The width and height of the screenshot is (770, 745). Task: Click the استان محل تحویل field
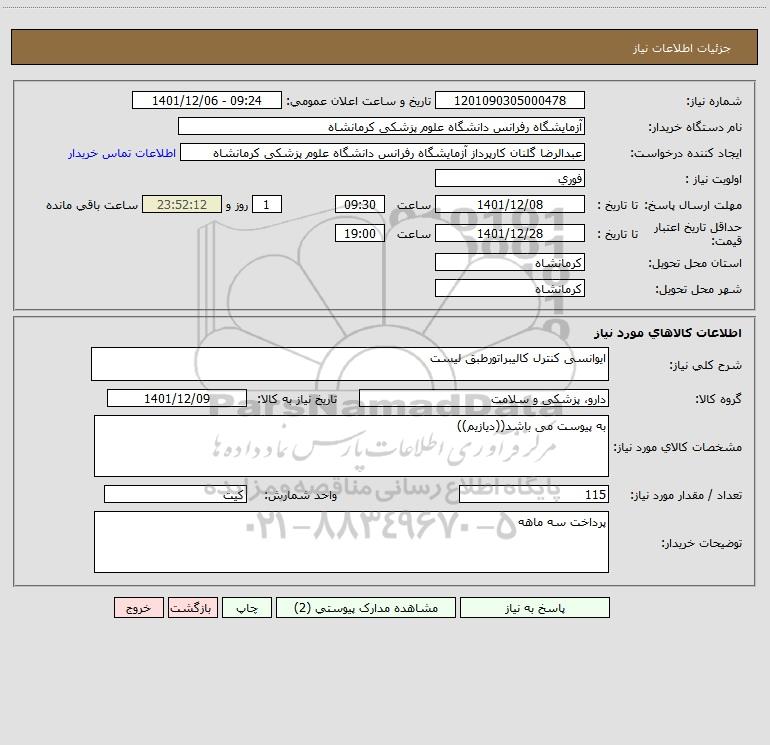[510, 262]
